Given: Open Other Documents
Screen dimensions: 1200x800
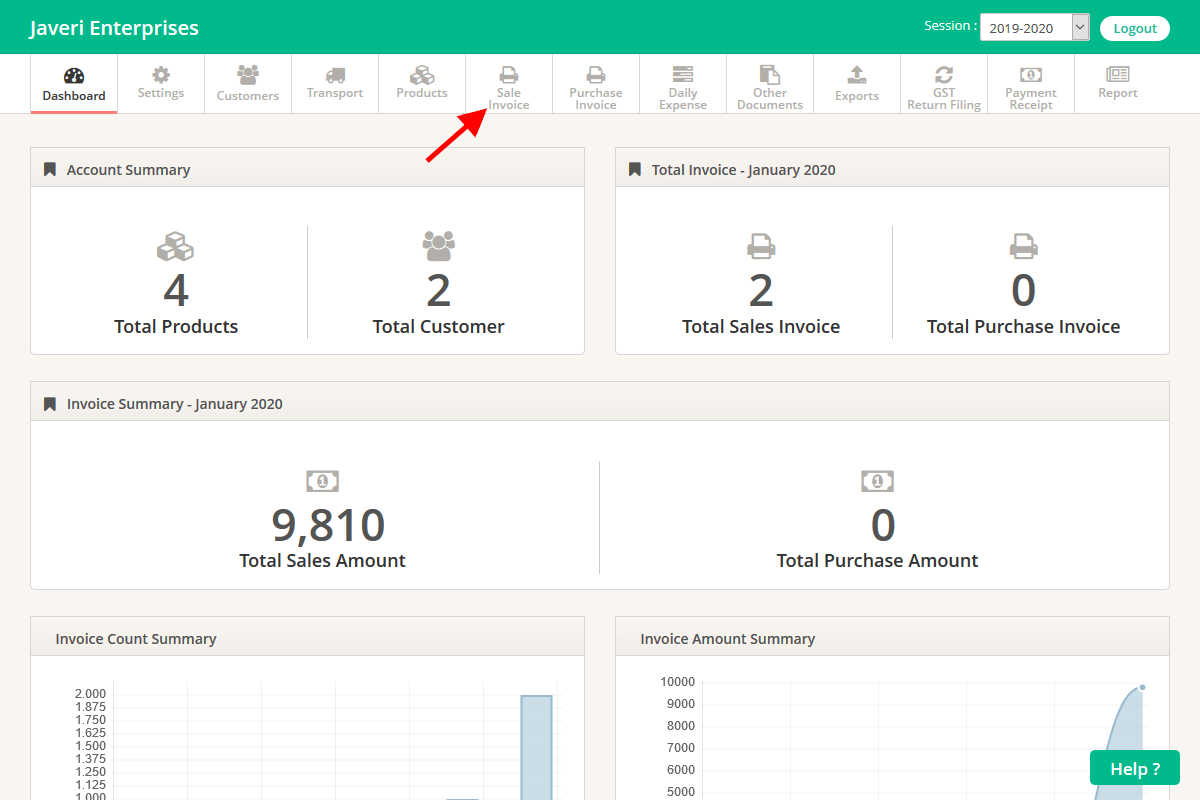Looking at the screenshot, I should 769,84.
